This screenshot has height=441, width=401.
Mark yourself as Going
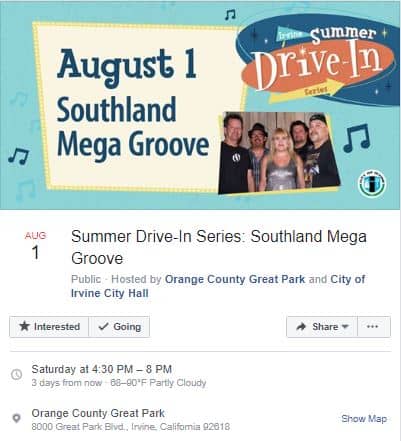[x=120, y=327]
